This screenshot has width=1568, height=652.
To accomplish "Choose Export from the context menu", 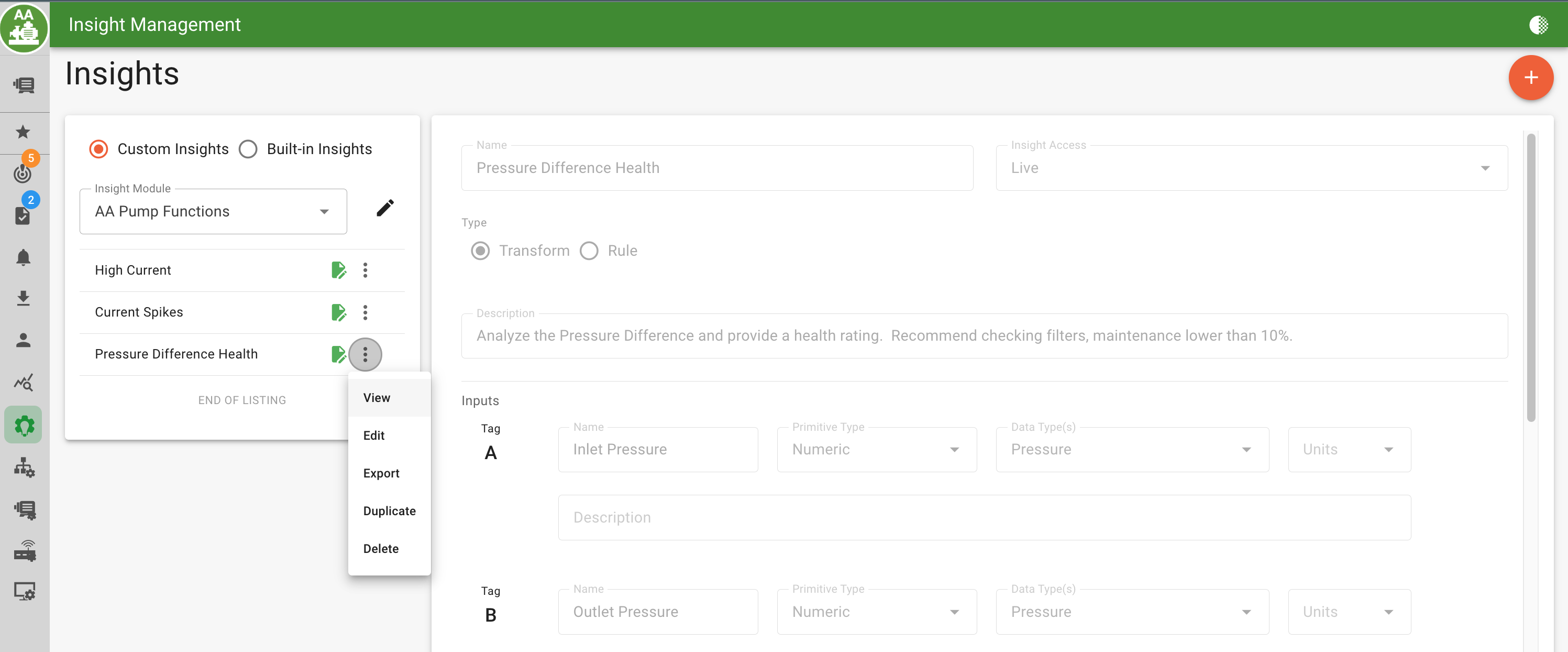I will pos(381,473).
